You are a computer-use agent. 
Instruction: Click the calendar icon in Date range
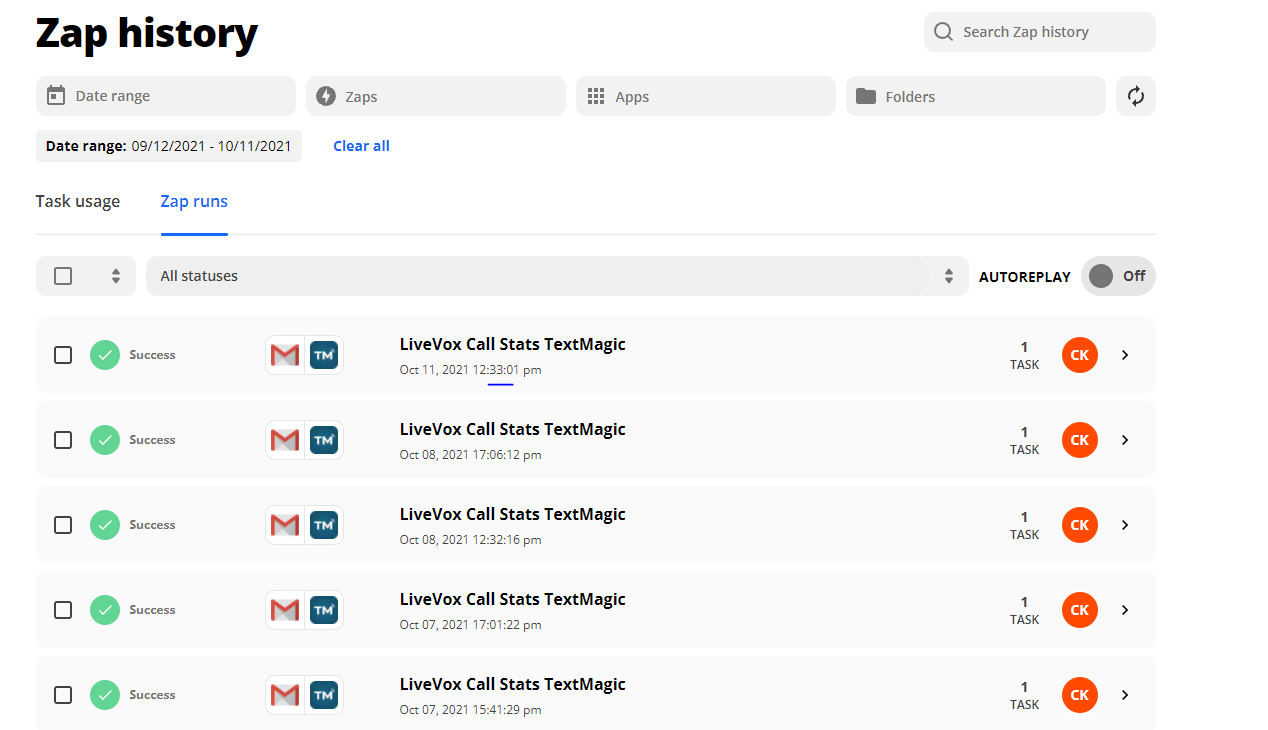point(56,96)
